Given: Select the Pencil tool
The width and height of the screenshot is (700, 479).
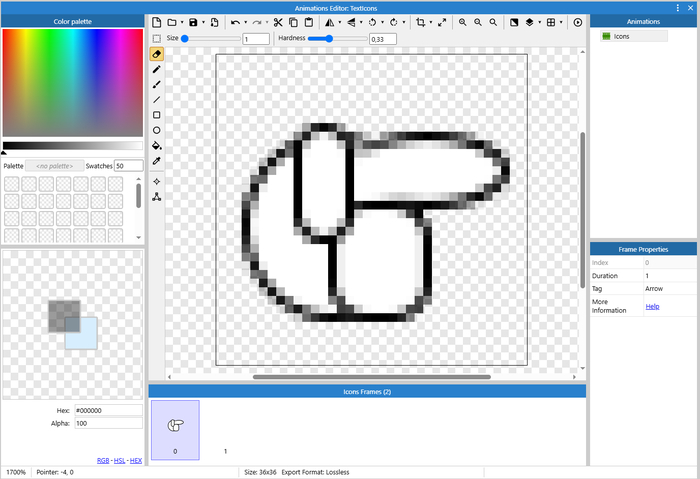Looking at the screenshot, I should (x=157, y=70).
